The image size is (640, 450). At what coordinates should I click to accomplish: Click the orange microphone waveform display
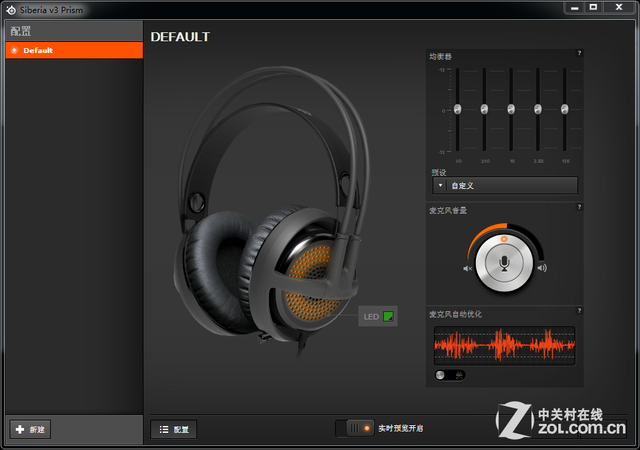click(x=504, y=345)
